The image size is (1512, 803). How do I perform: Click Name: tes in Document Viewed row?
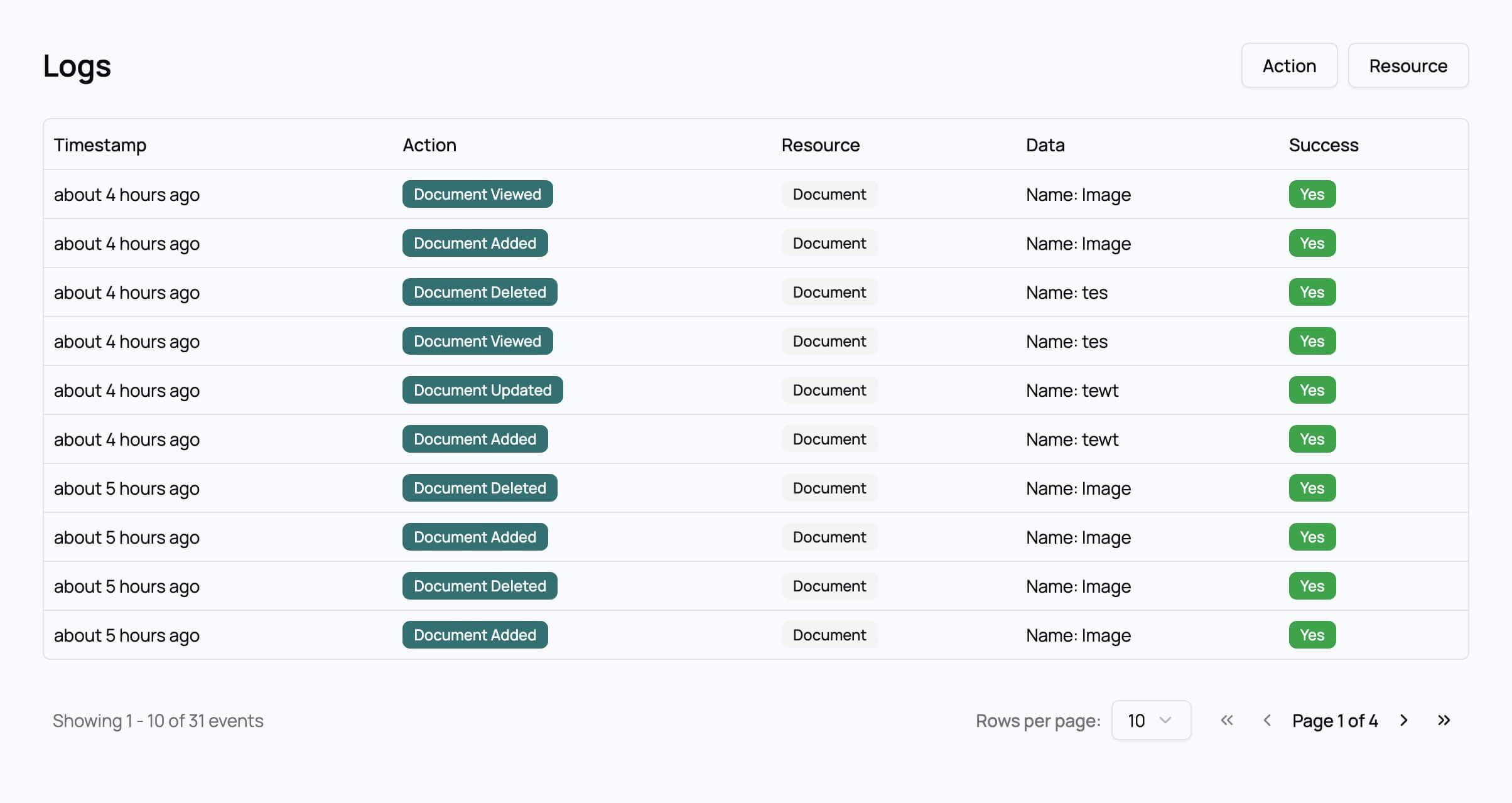coord(1066,342)
